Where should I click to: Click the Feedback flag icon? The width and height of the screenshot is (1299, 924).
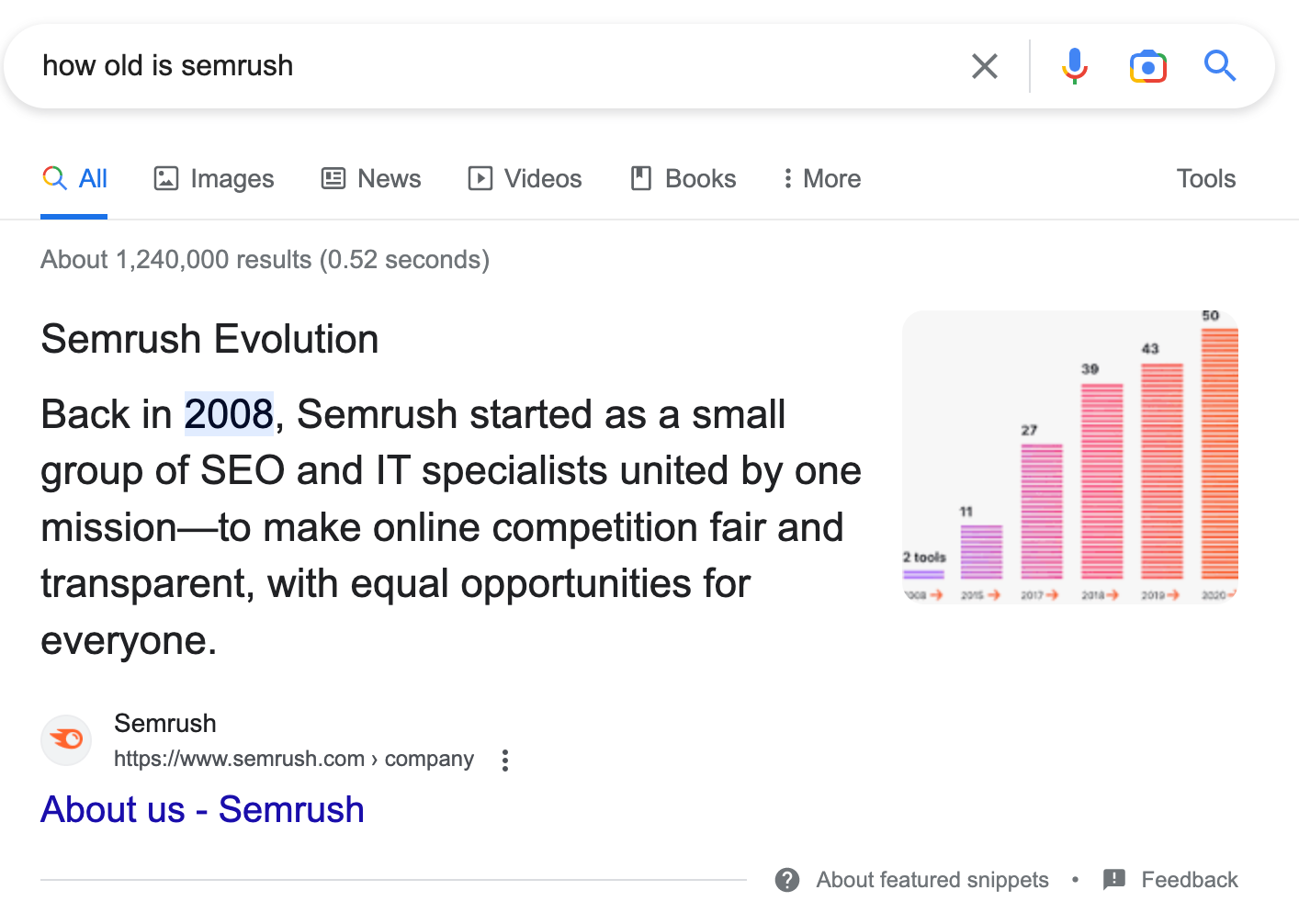click(1113, 879)
